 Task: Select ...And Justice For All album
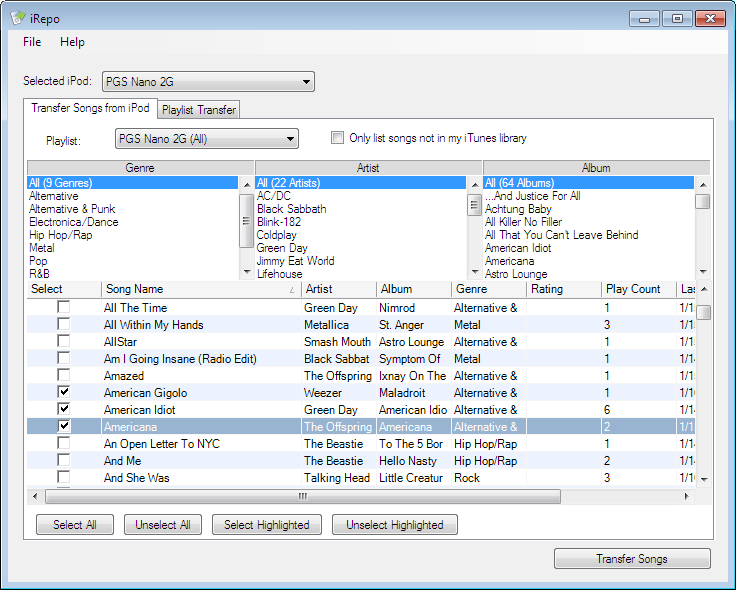[589, 196]
